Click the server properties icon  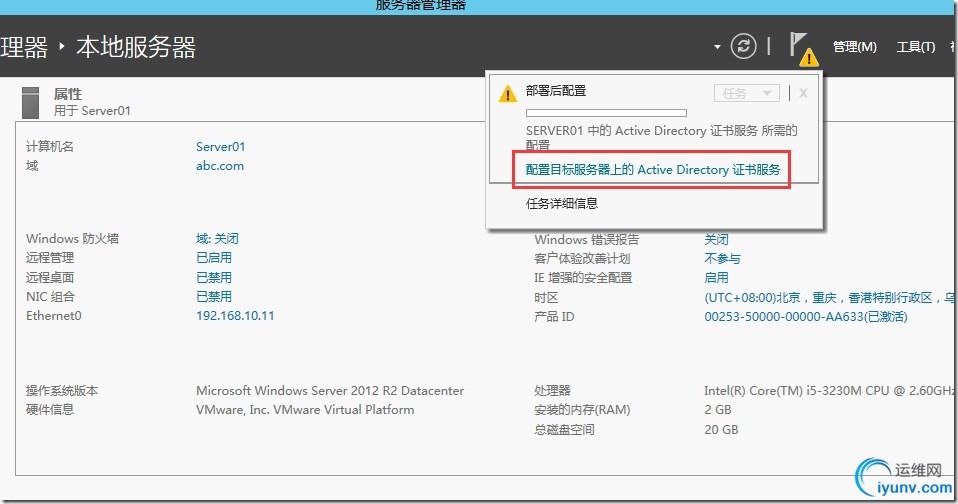click(x=30, y=102)
